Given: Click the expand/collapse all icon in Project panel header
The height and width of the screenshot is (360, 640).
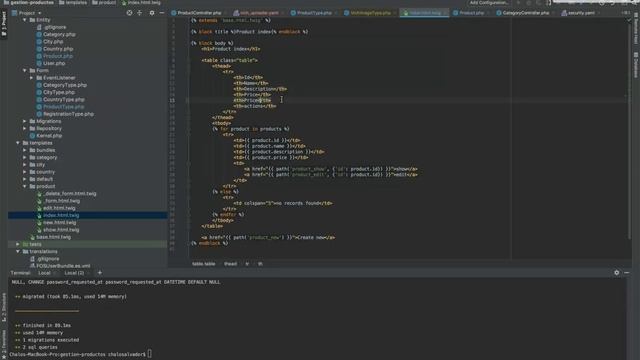Looking at the screenshot, I should (x=140, y=13).
